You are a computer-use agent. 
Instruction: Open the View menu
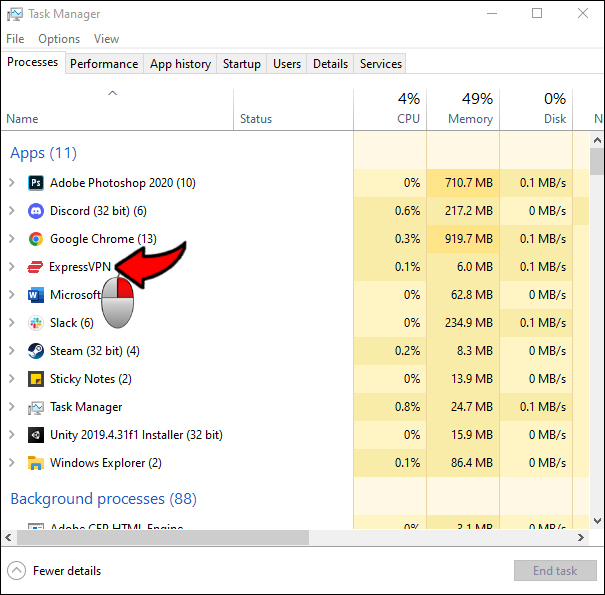click(x=106, y=39)
